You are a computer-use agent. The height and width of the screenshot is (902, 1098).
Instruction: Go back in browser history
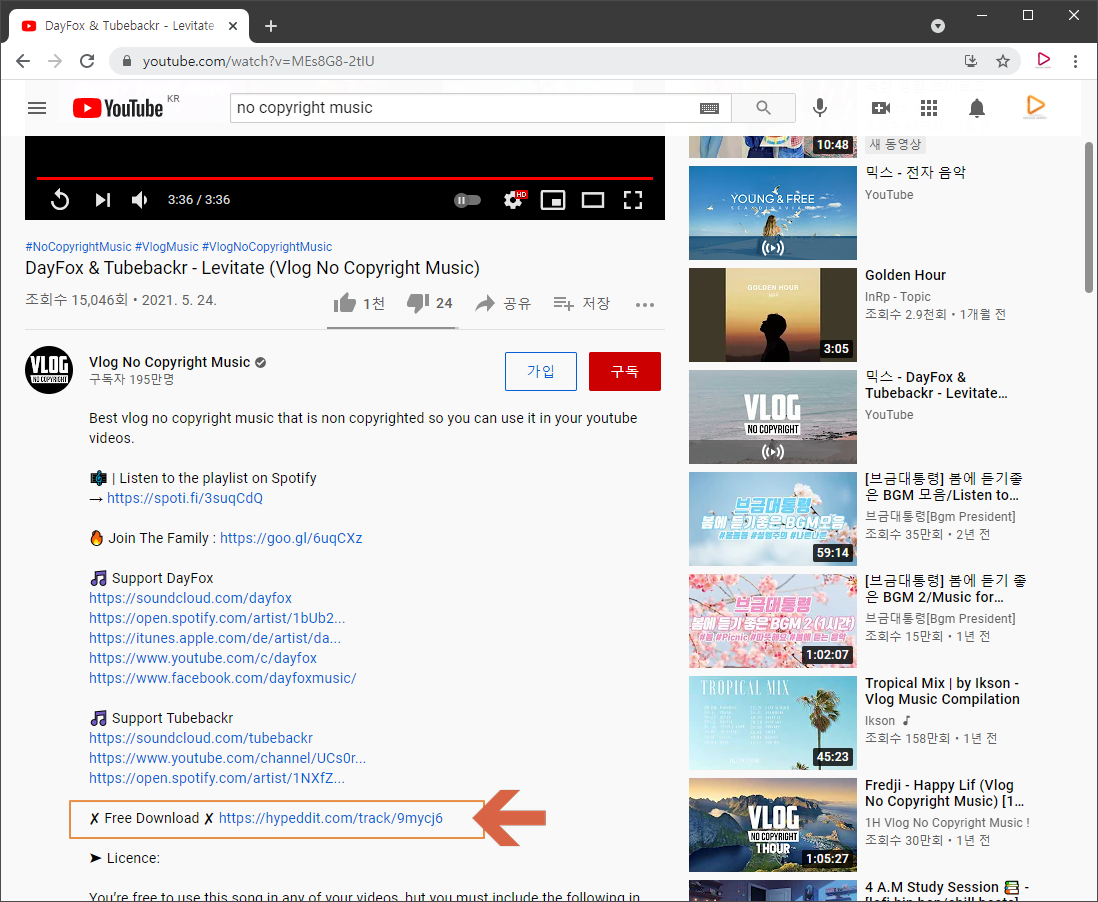tap(23, 61)
